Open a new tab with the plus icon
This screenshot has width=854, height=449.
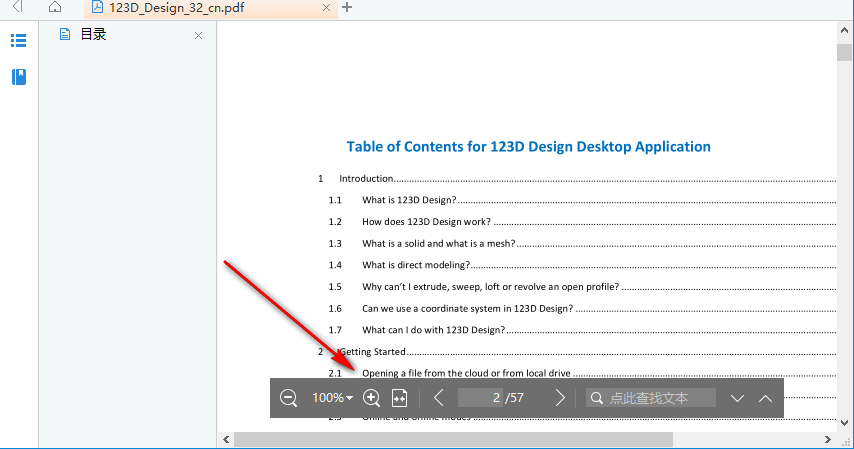point(347,8)
